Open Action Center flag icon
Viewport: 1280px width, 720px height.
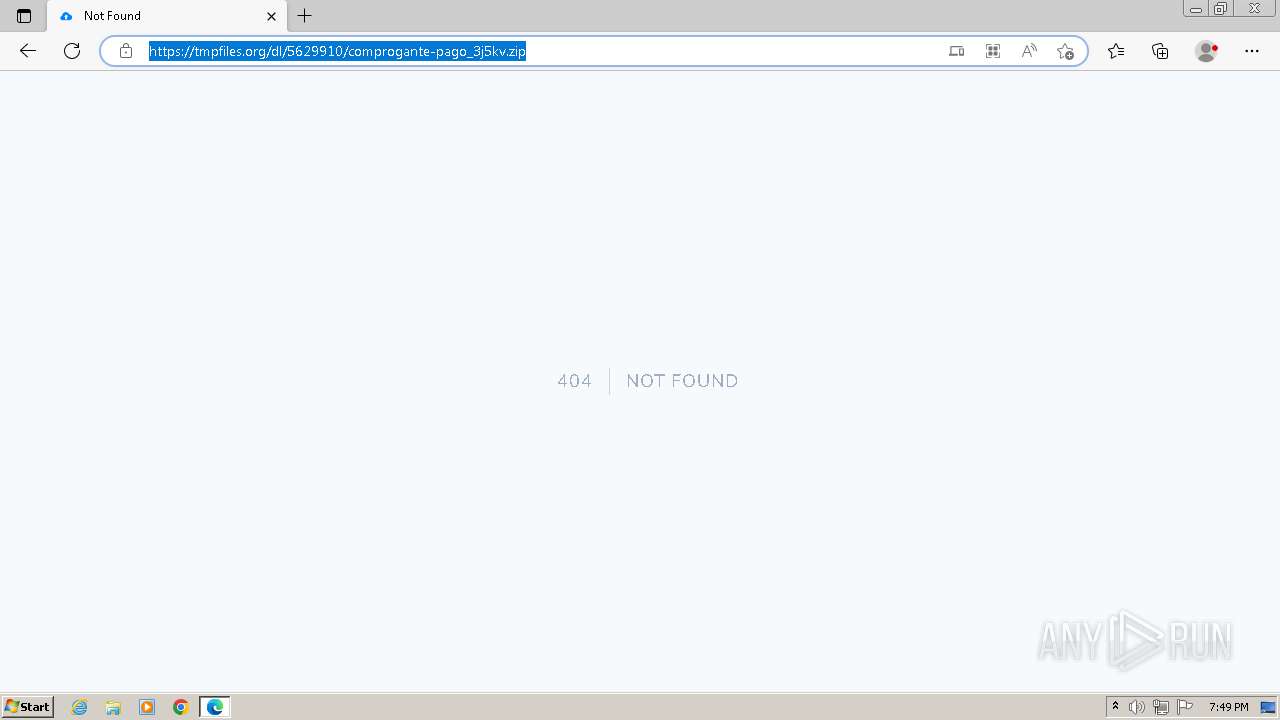1185,707
